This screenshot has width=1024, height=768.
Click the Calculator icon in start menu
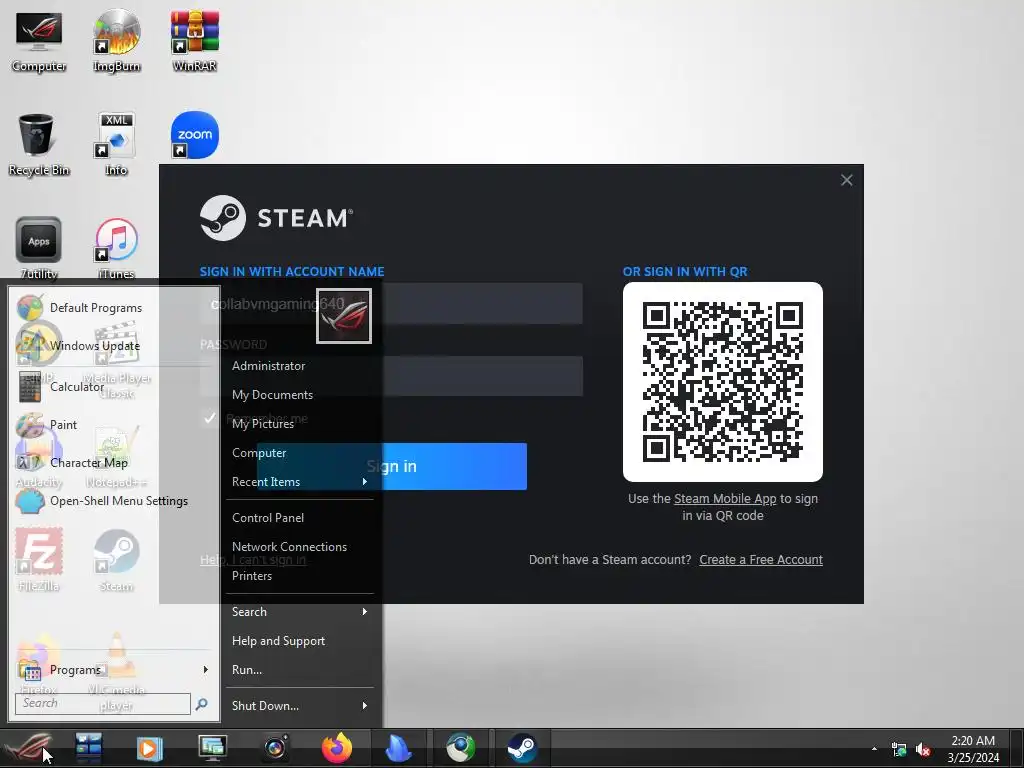(29, 387)
